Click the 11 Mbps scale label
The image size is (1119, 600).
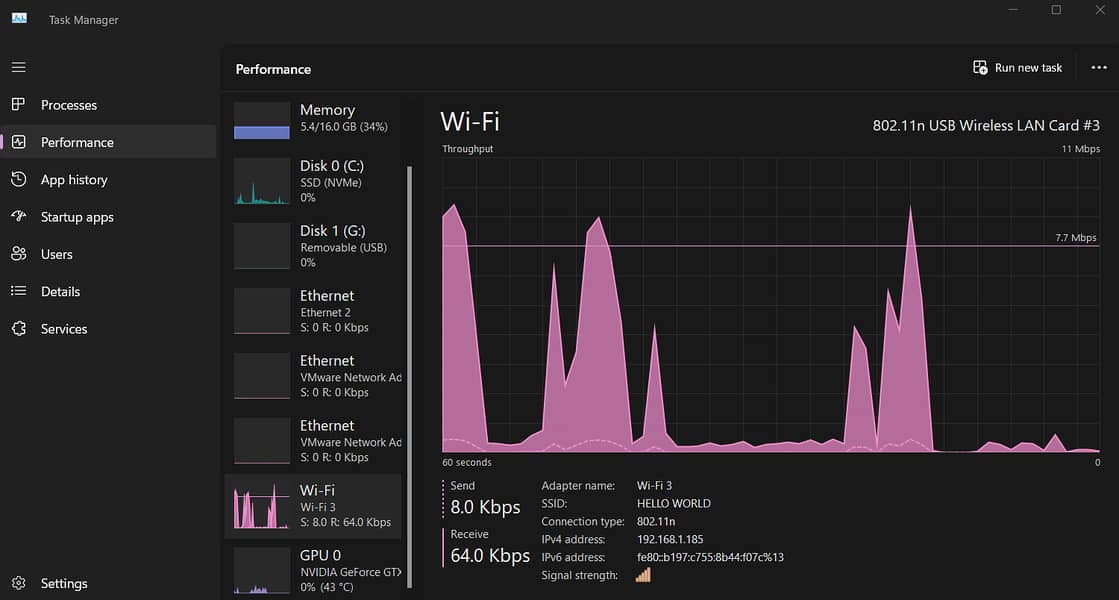click(1080, 148)
